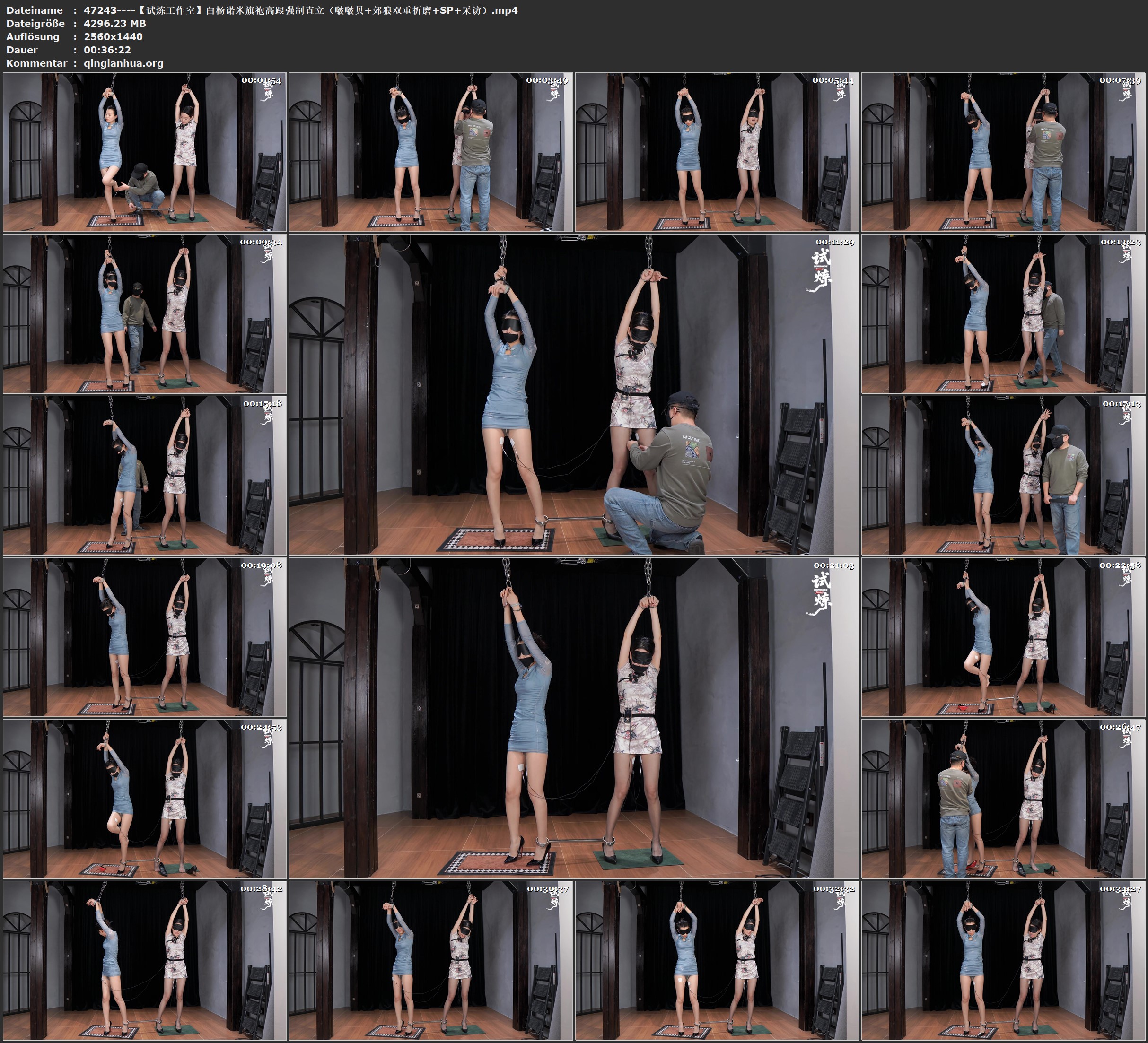Click the 2560x1440 resolution value
This screenshot has height=1043, width=1148.
113,36
